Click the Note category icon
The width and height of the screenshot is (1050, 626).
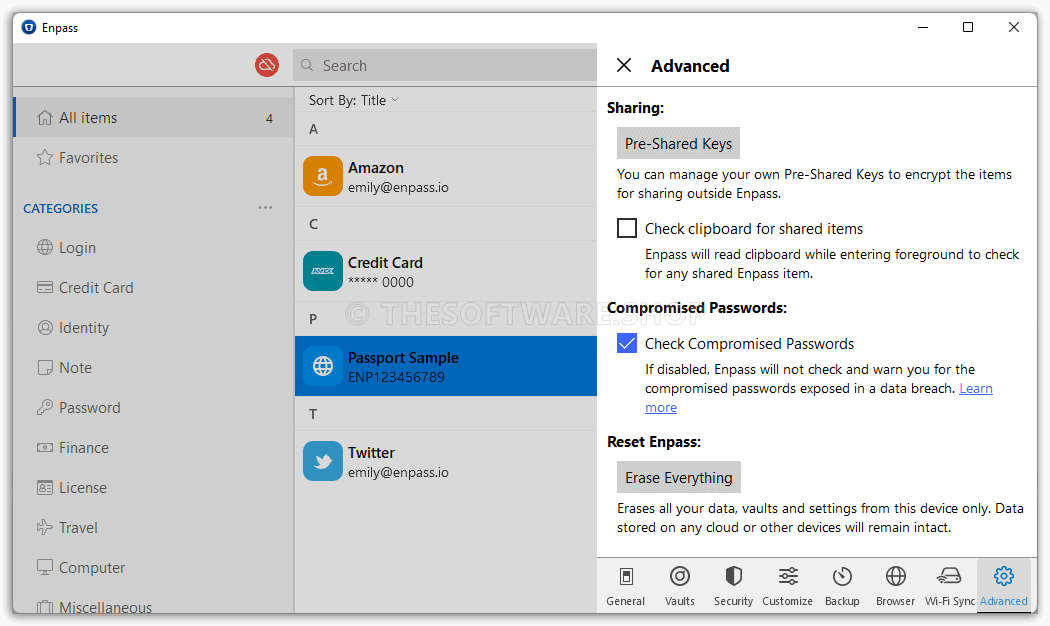[45, 368]
